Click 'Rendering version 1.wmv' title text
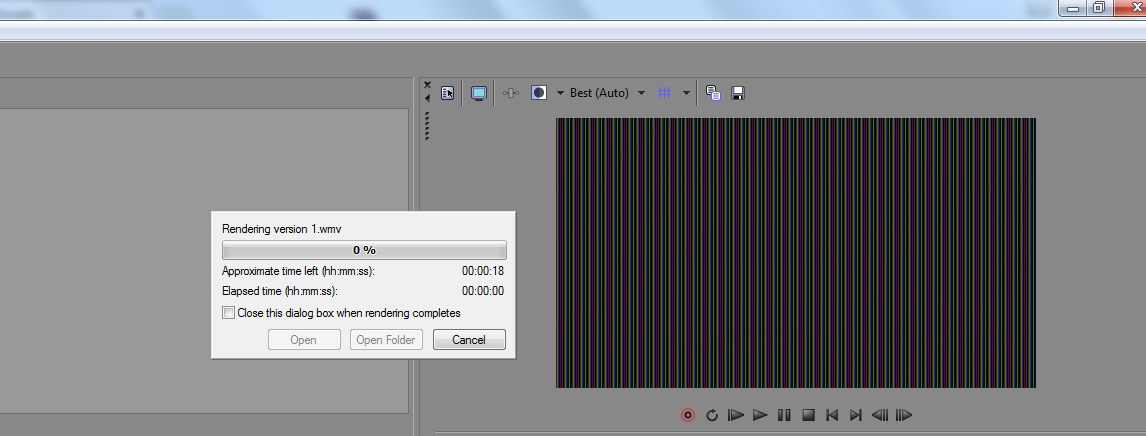 282,229
